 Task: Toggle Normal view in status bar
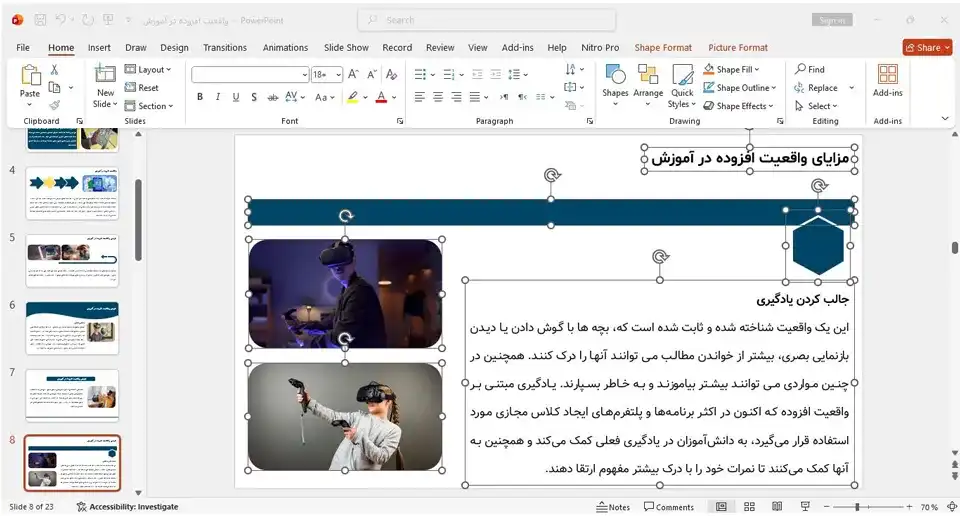[721, 507]
